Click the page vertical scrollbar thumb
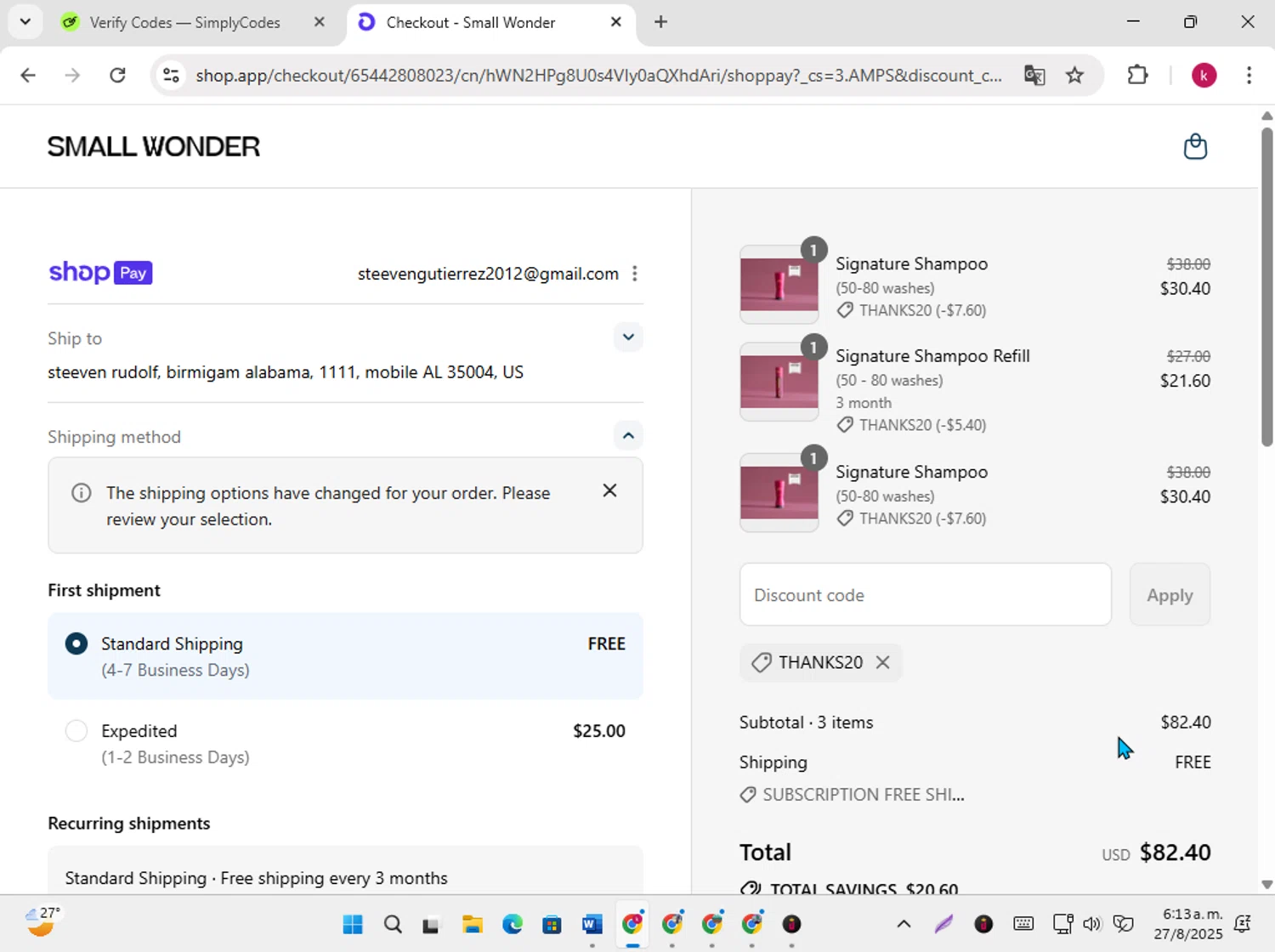Screen dimensions: 1275x952 point(1266,287)
